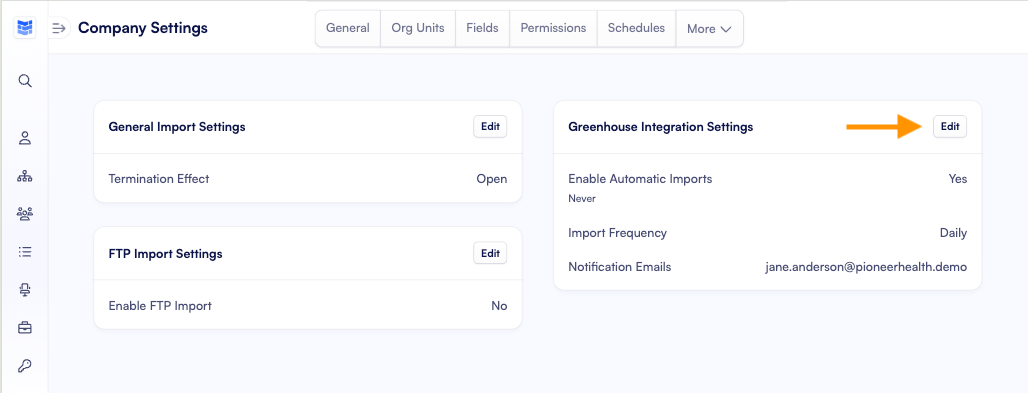Open the list view sidebar icon

coord(25,252)
